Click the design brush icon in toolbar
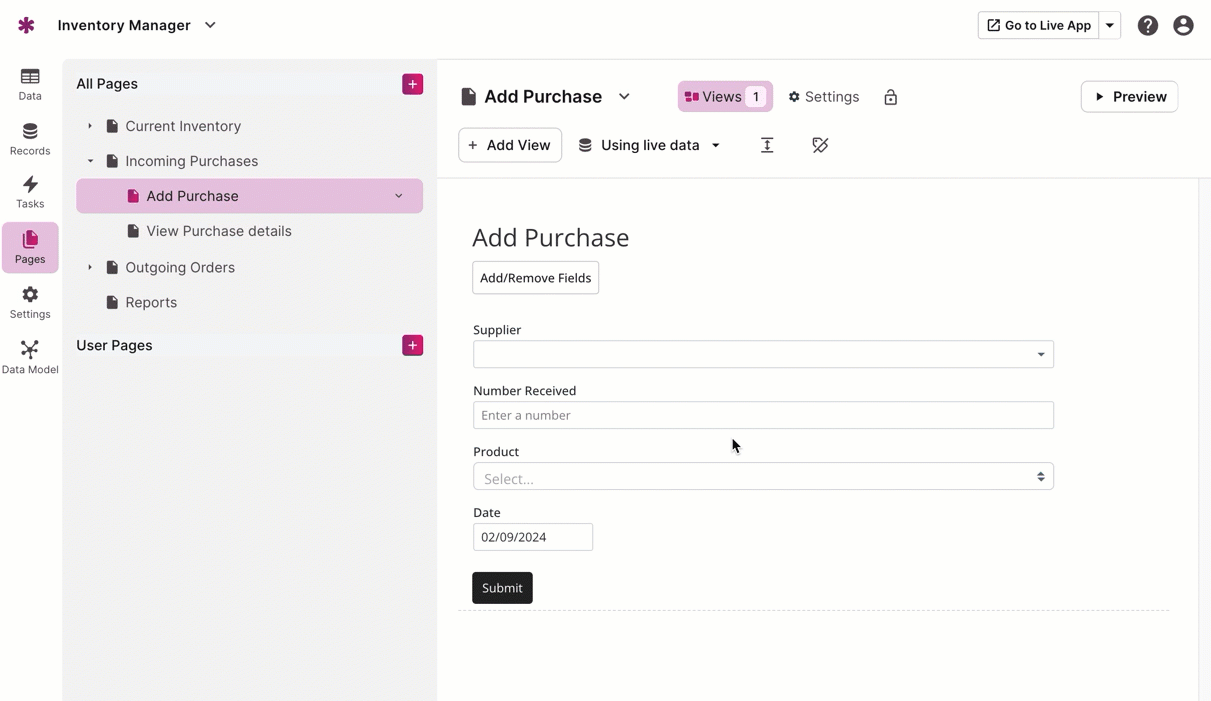Viewport: 1211px width, 701px height. (x=820, y=145)
